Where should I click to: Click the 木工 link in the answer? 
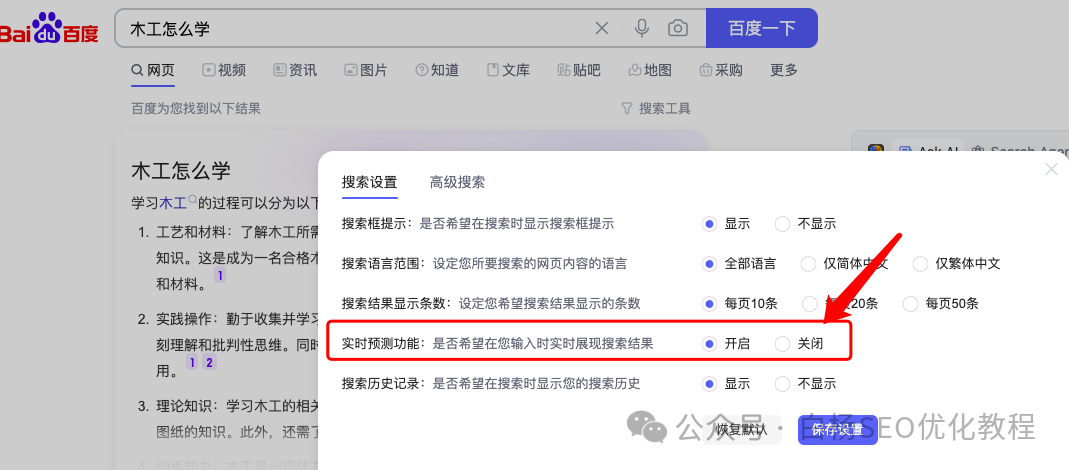coord(172,203)
